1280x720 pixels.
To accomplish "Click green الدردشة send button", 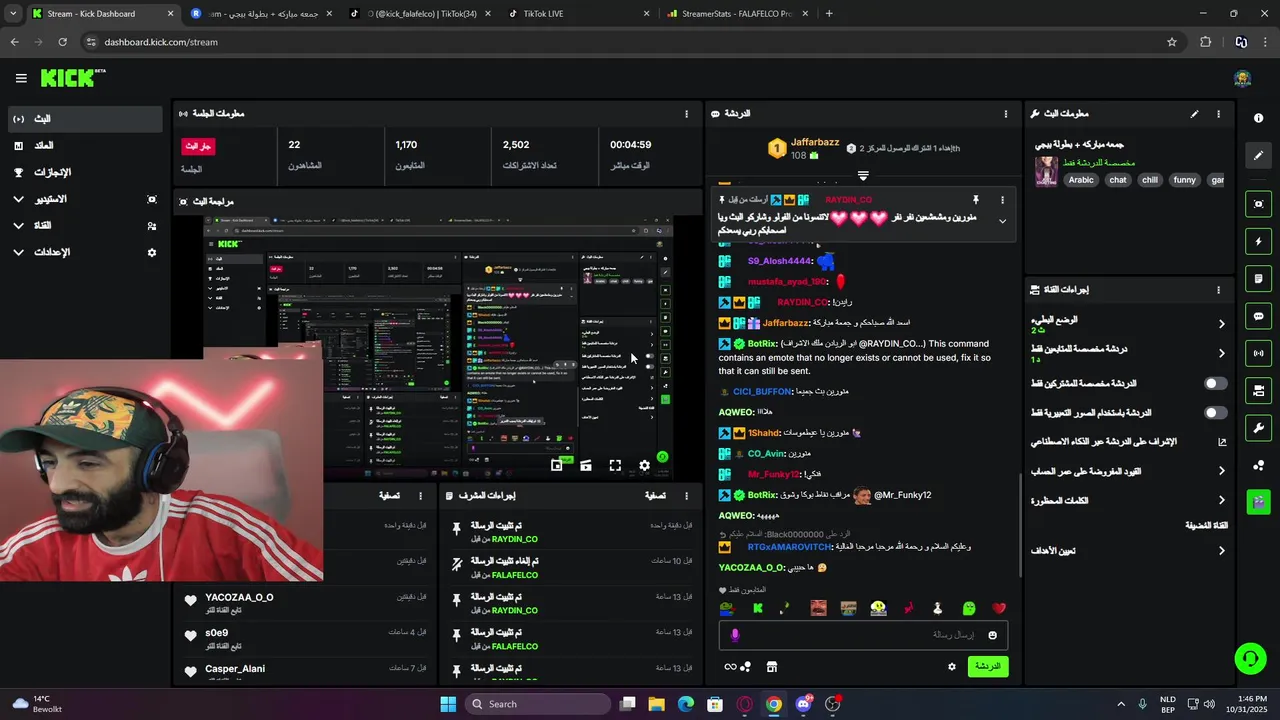I will click(987, 666).
